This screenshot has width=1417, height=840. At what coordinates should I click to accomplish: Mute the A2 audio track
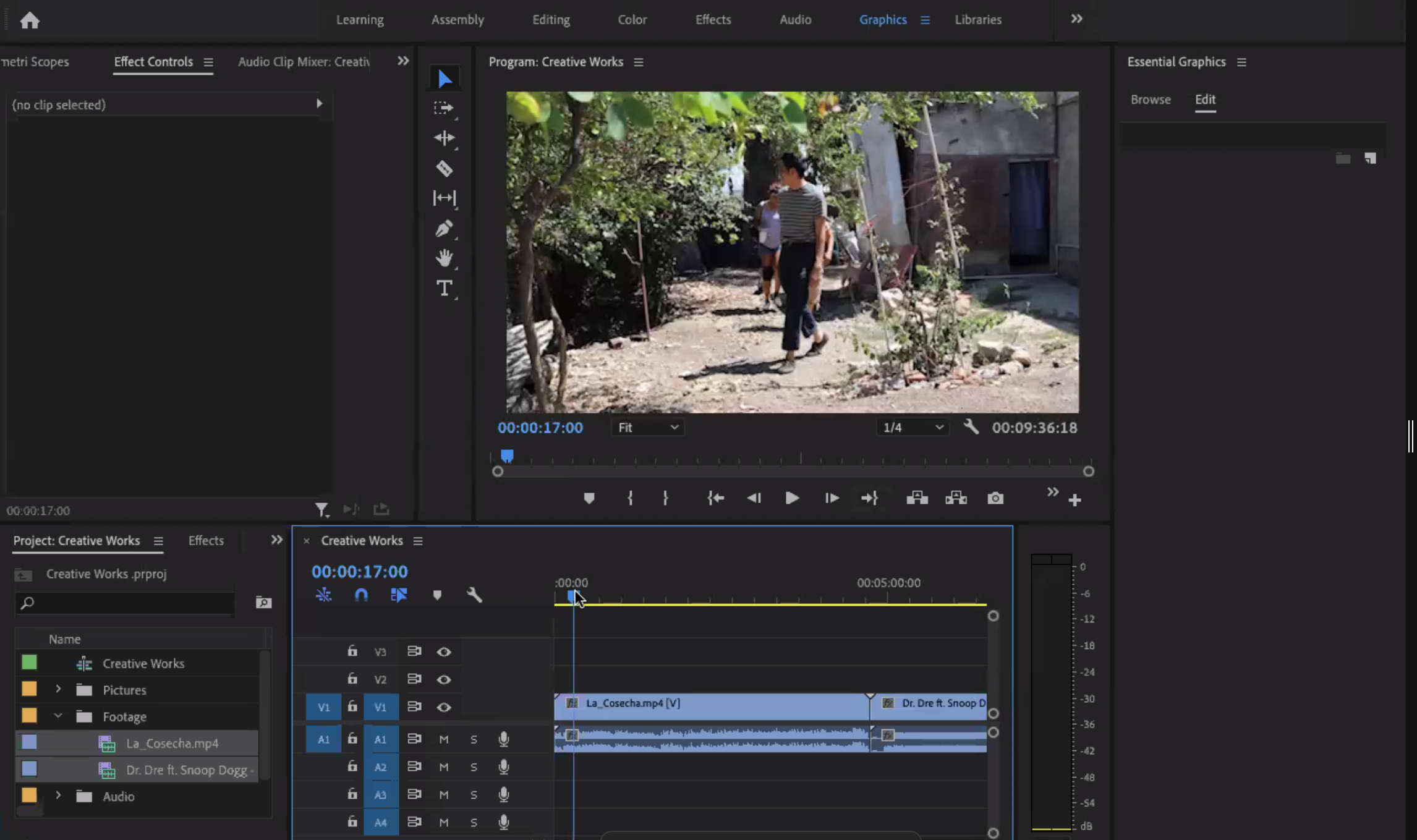(443, 767)
